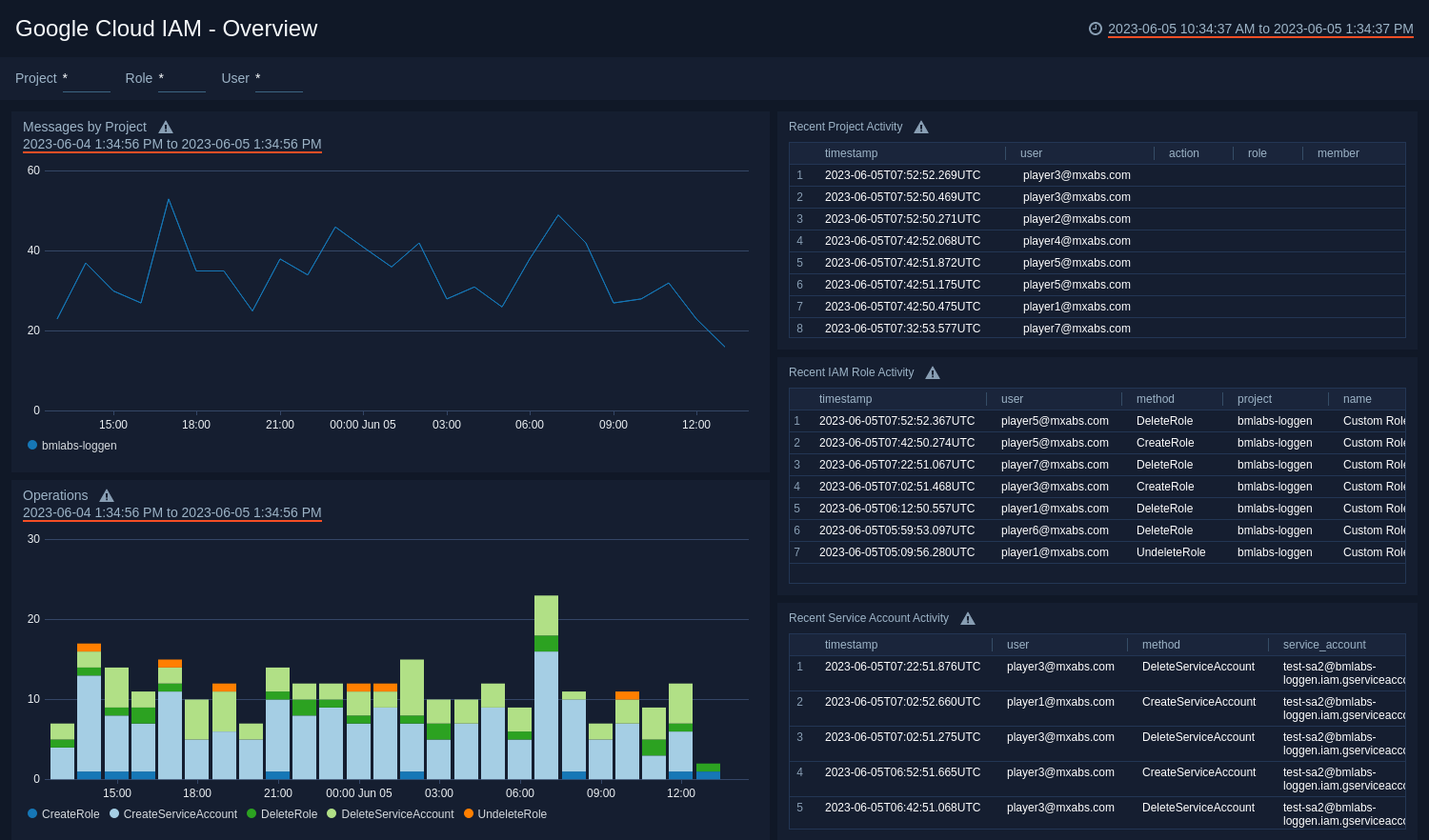Click warning icon on Recent IAM Role Activity panel
The image size is (1429, 840).
click(x=932, y=372)
